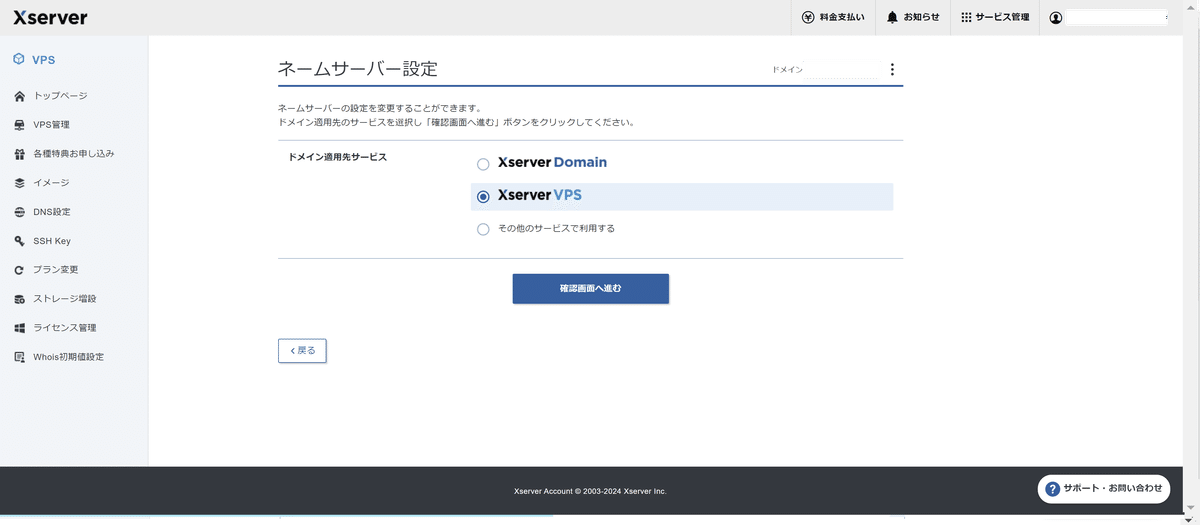Select the Xserver VPS radio button
The image size is (1200, 525).
click(x=483, y=197)
